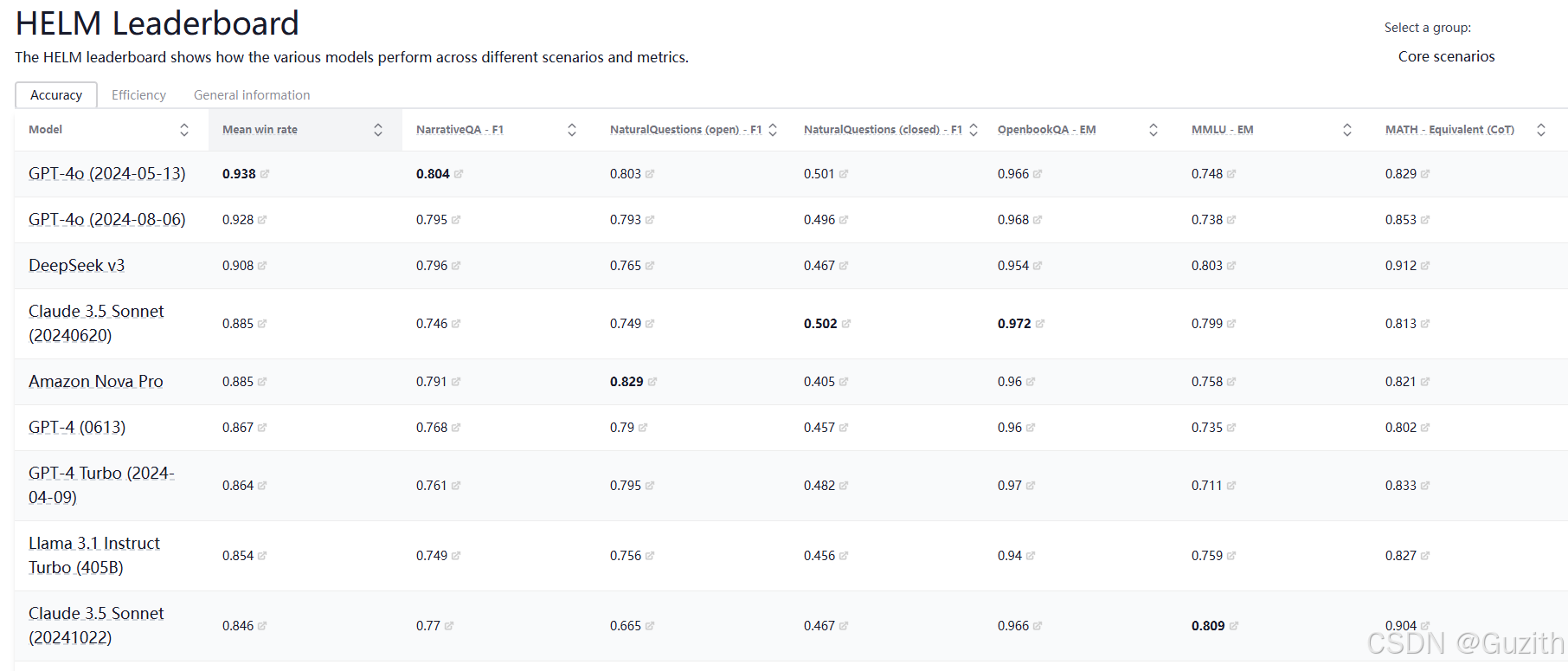Open link icon beside 0.912 MATH score

(x=1425, y=266)
